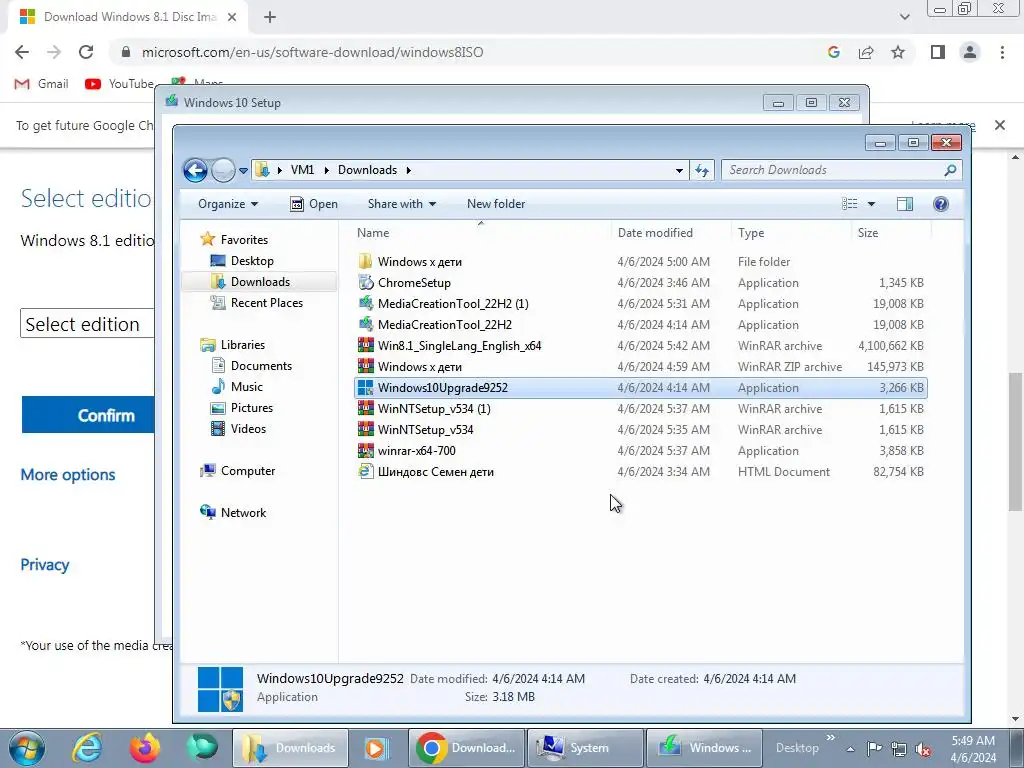Open Chrome three-dot menu
This screenshot has height=768, width=1024.
point(1002,52)
